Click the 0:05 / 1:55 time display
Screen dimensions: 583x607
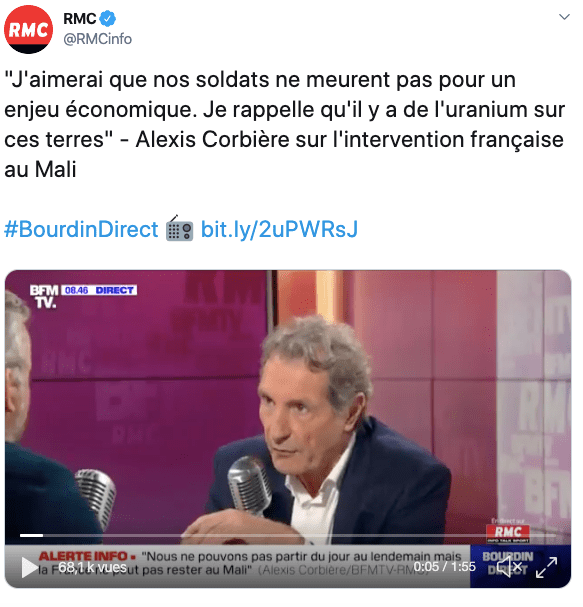click(x=444, y=567)
